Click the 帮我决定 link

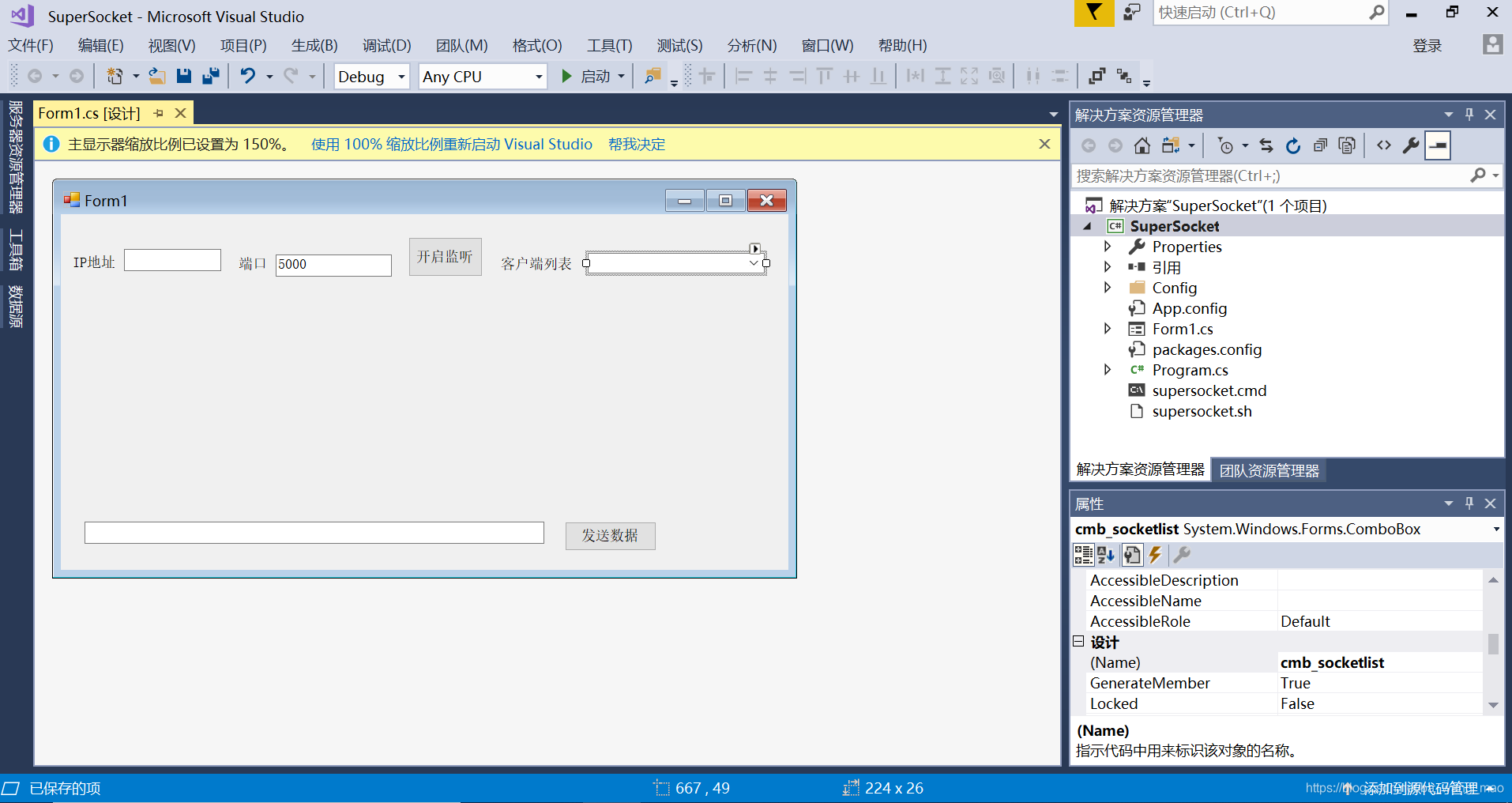coord(637,145)
